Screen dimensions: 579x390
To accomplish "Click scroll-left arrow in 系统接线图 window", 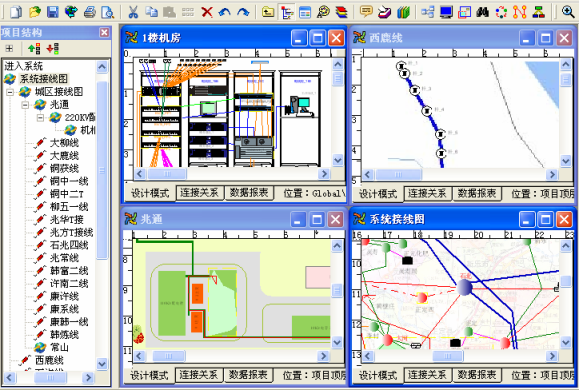I will coord(367,356).
